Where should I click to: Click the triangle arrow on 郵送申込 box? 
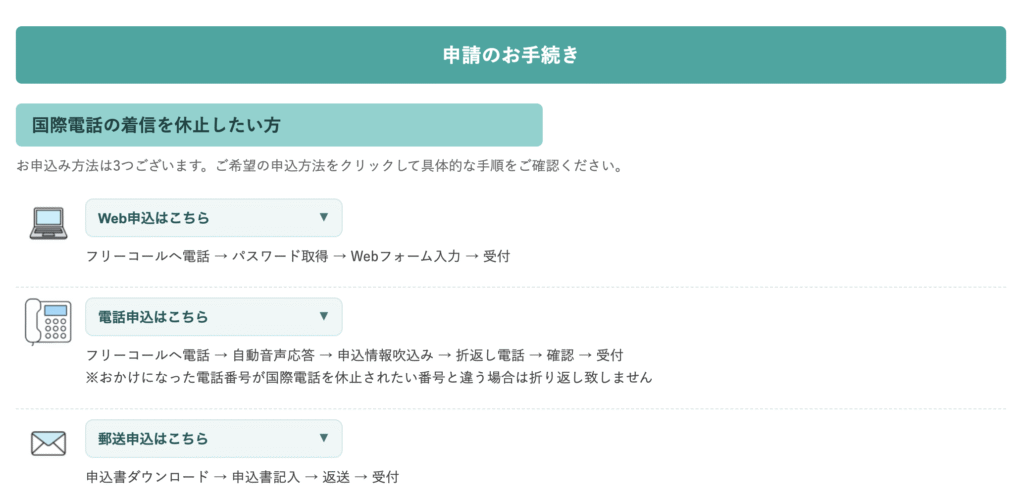tap(323, 437)
